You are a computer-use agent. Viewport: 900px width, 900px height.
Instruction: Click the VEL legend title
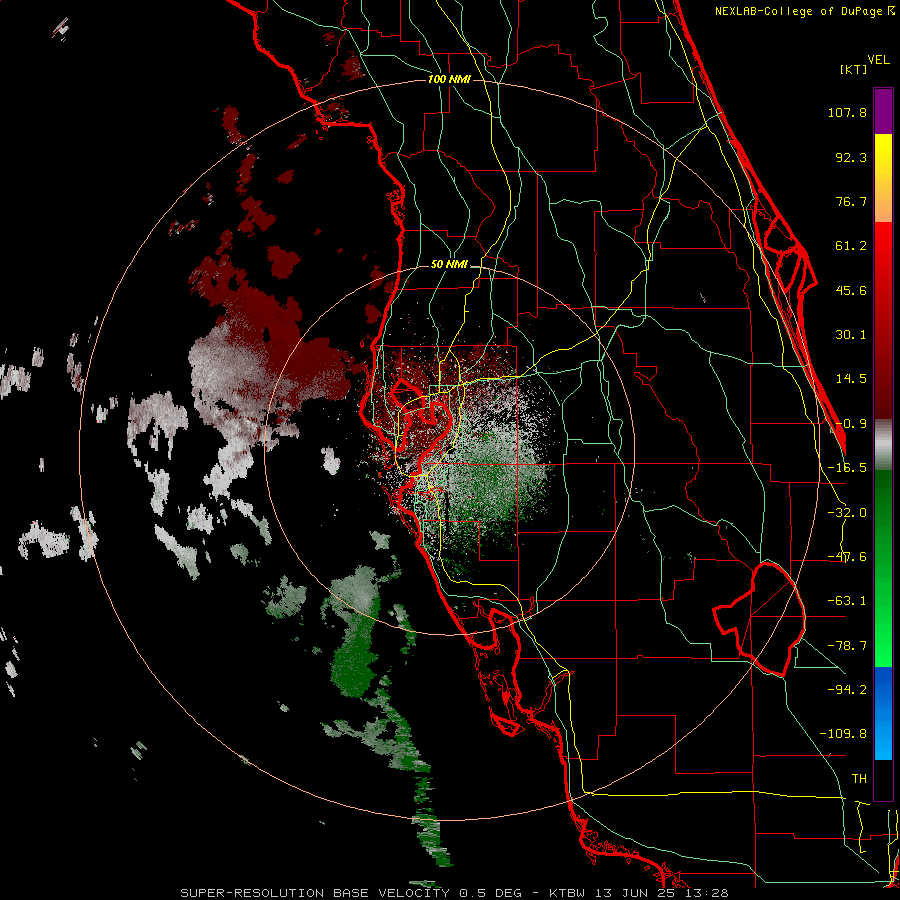click(878, 60)
